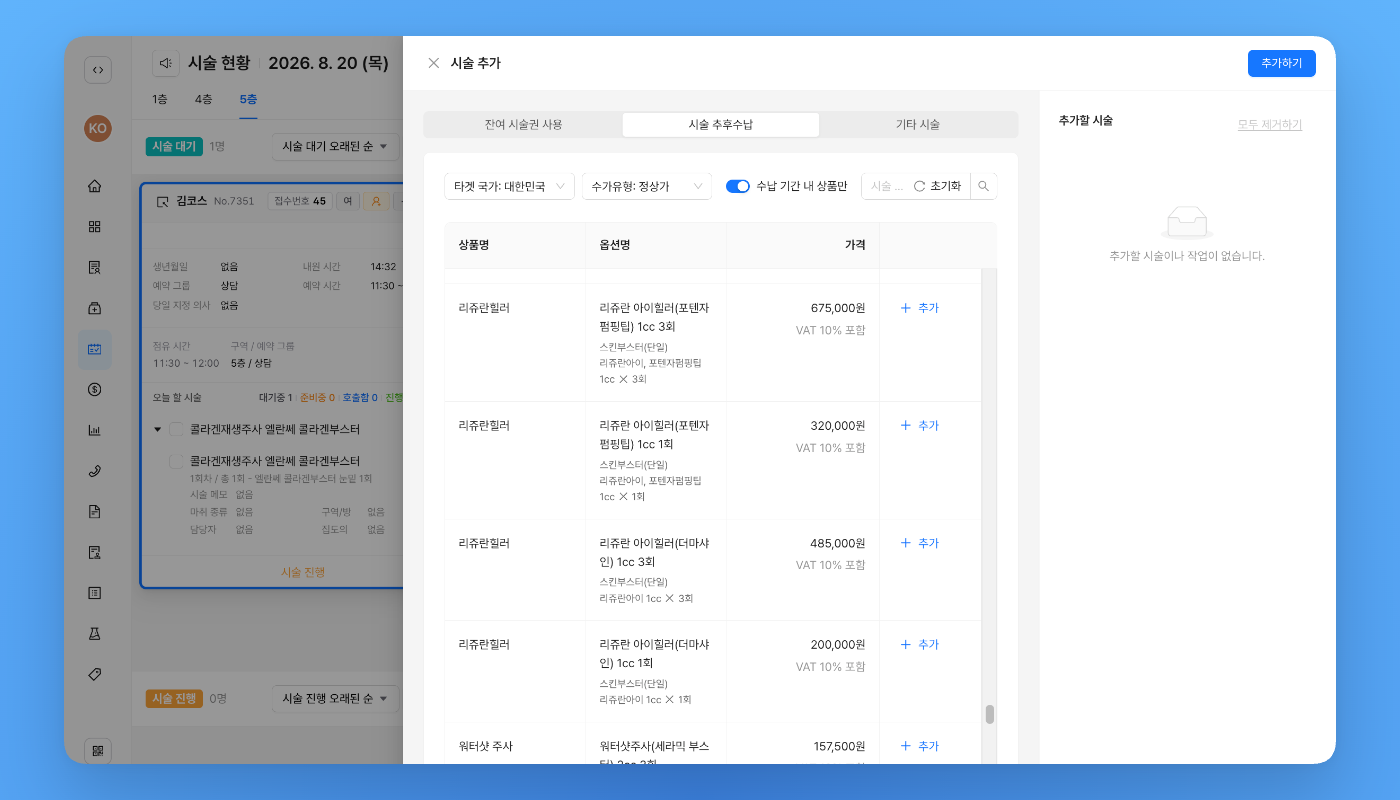Close the 시술 추가 panel
The image size is (1400, 800).
click(433, 63)
